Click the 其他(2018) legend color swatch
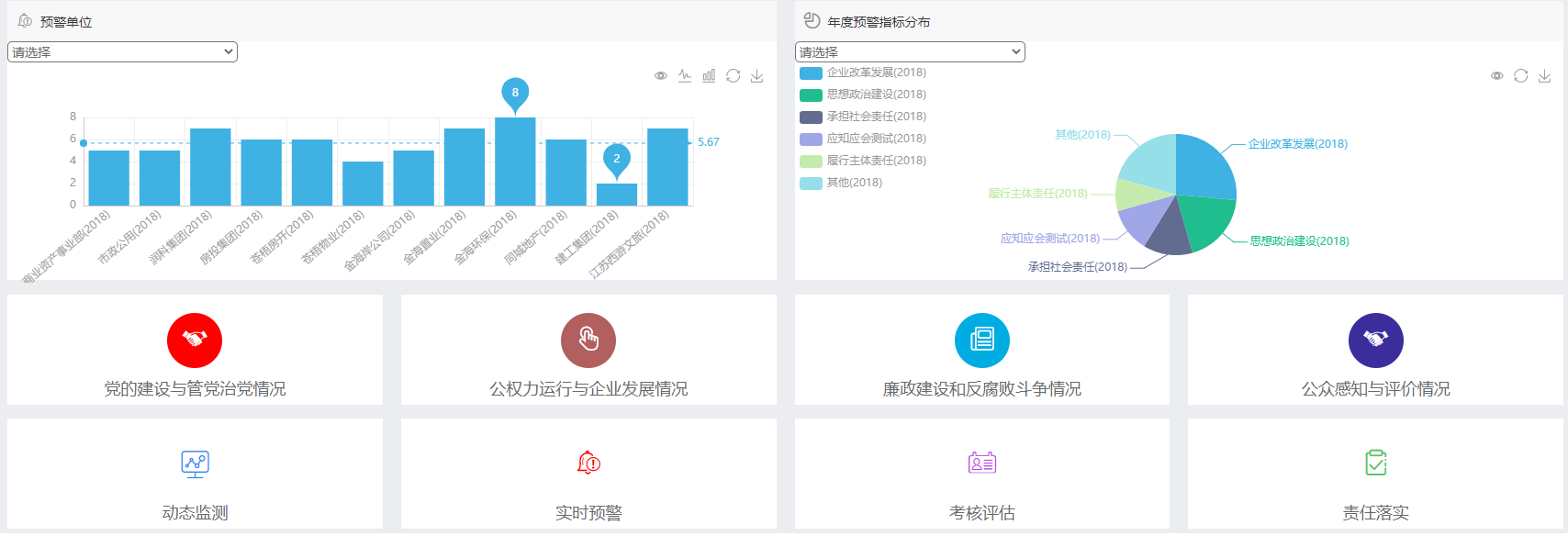Screen dimensions: 1568x536 coord(811,183)
